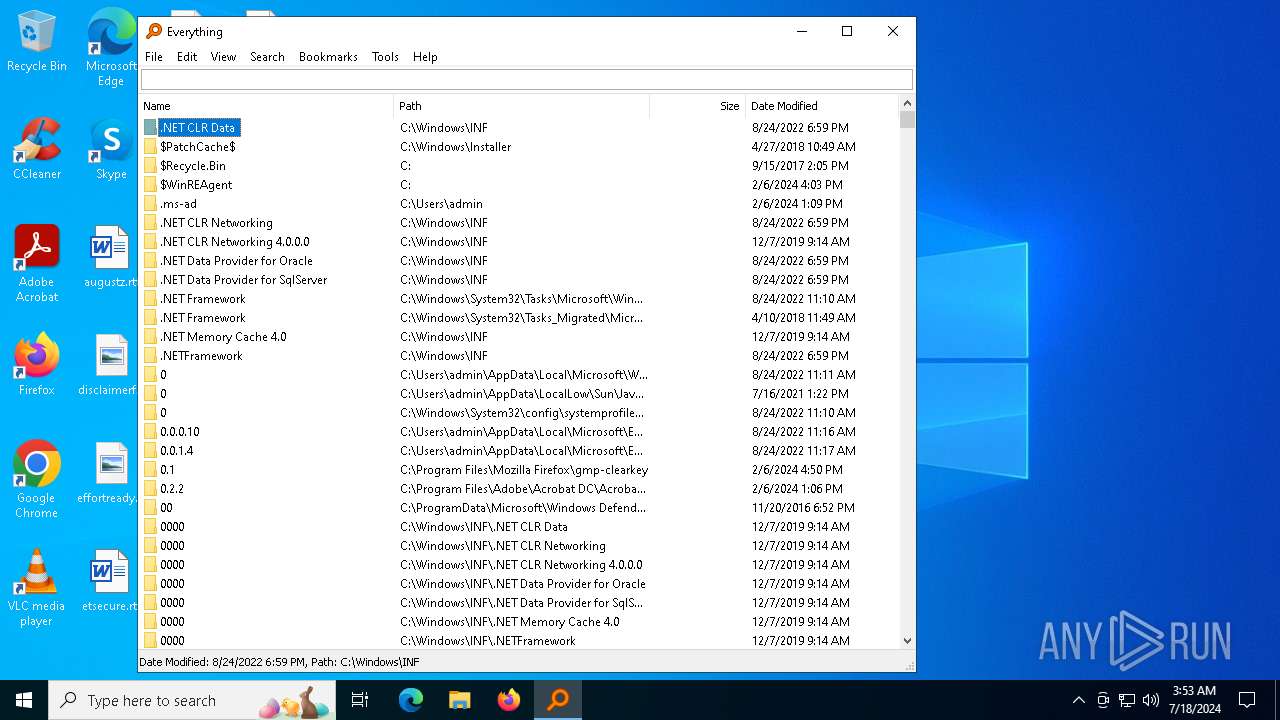The width and height of the screenshot is (1280, 720).
Task: Select the 00 folder row
Action: point(519,508)
